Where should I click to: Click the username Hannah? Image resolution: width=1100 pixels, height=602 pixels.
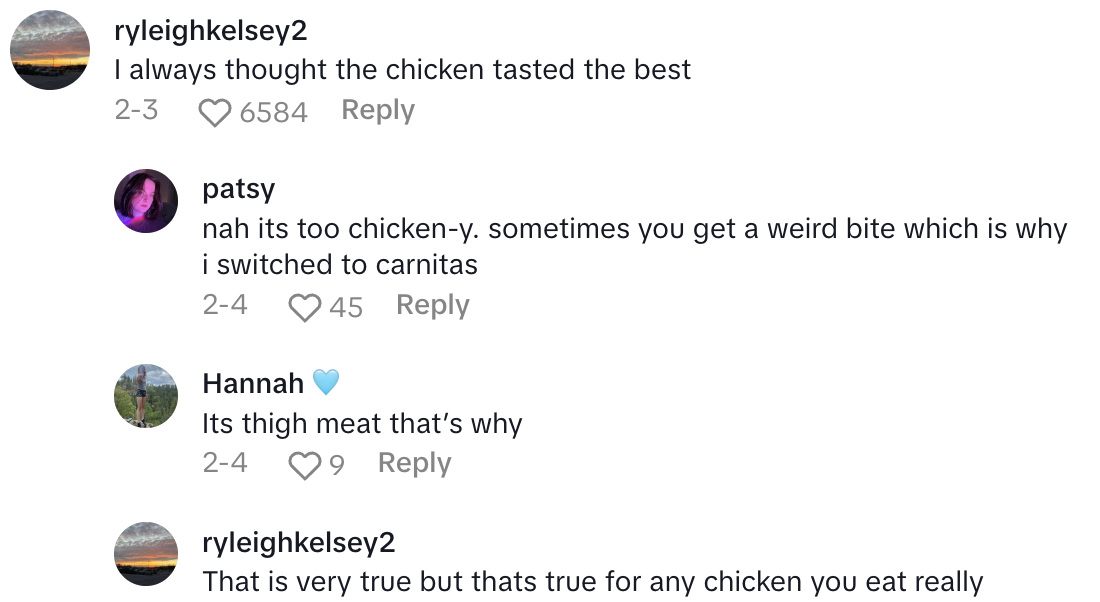click(253, 382)
